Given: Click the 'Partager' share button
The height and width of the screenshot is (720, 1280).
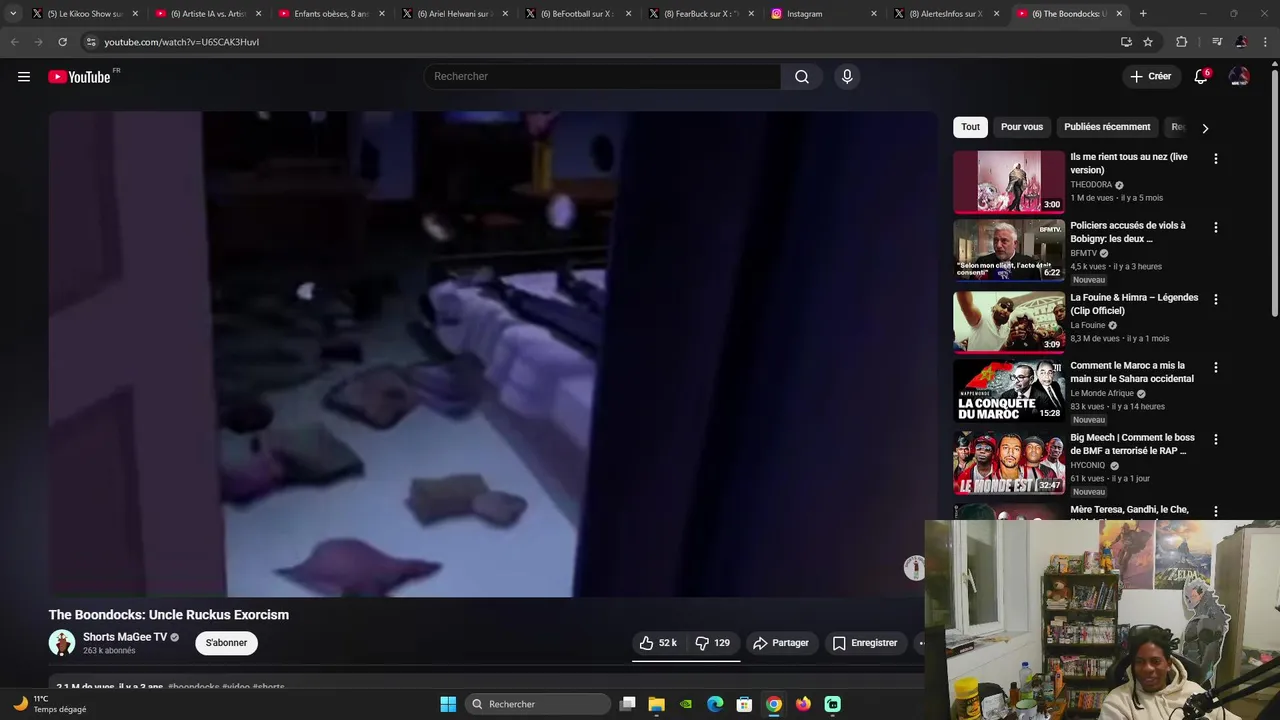Looking at the screenshot, I should pos(781,643).
